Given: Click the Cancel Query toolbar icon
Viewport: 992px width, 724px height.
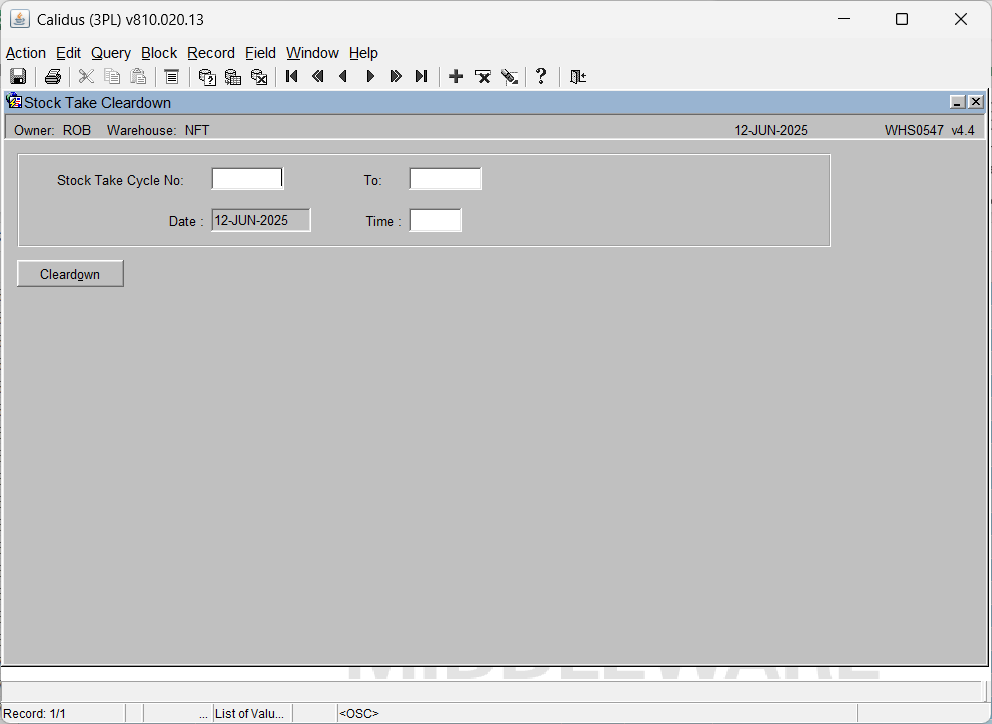Looking at the screenshot, I should point(259,77).
